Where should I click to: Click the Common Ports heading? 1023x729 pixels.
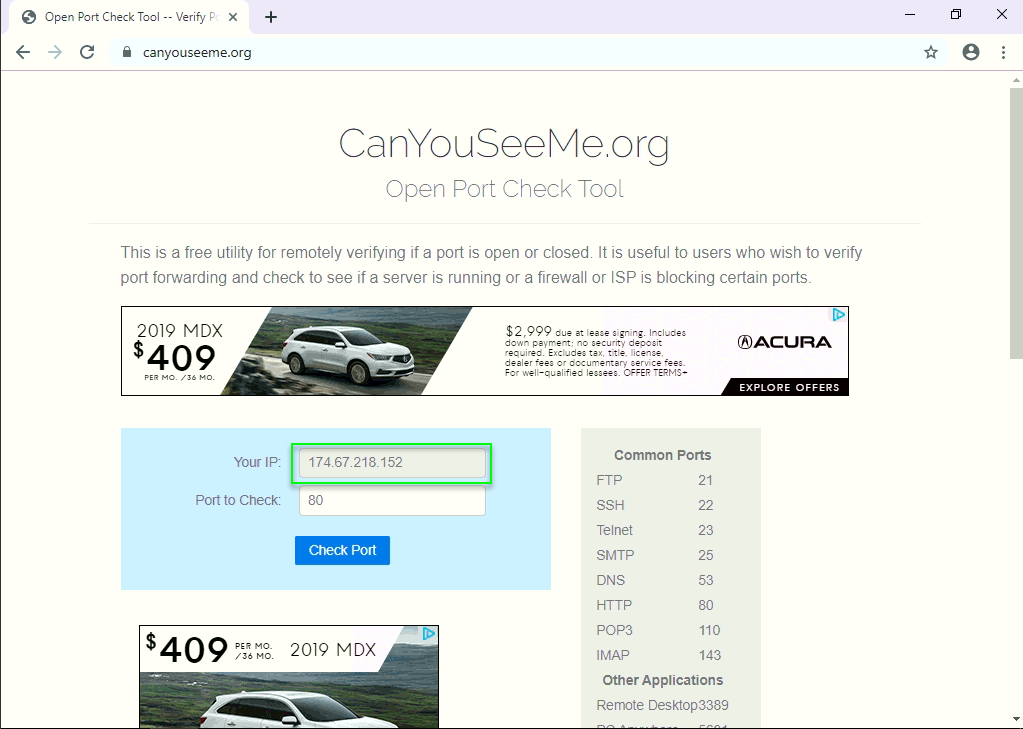663,456
